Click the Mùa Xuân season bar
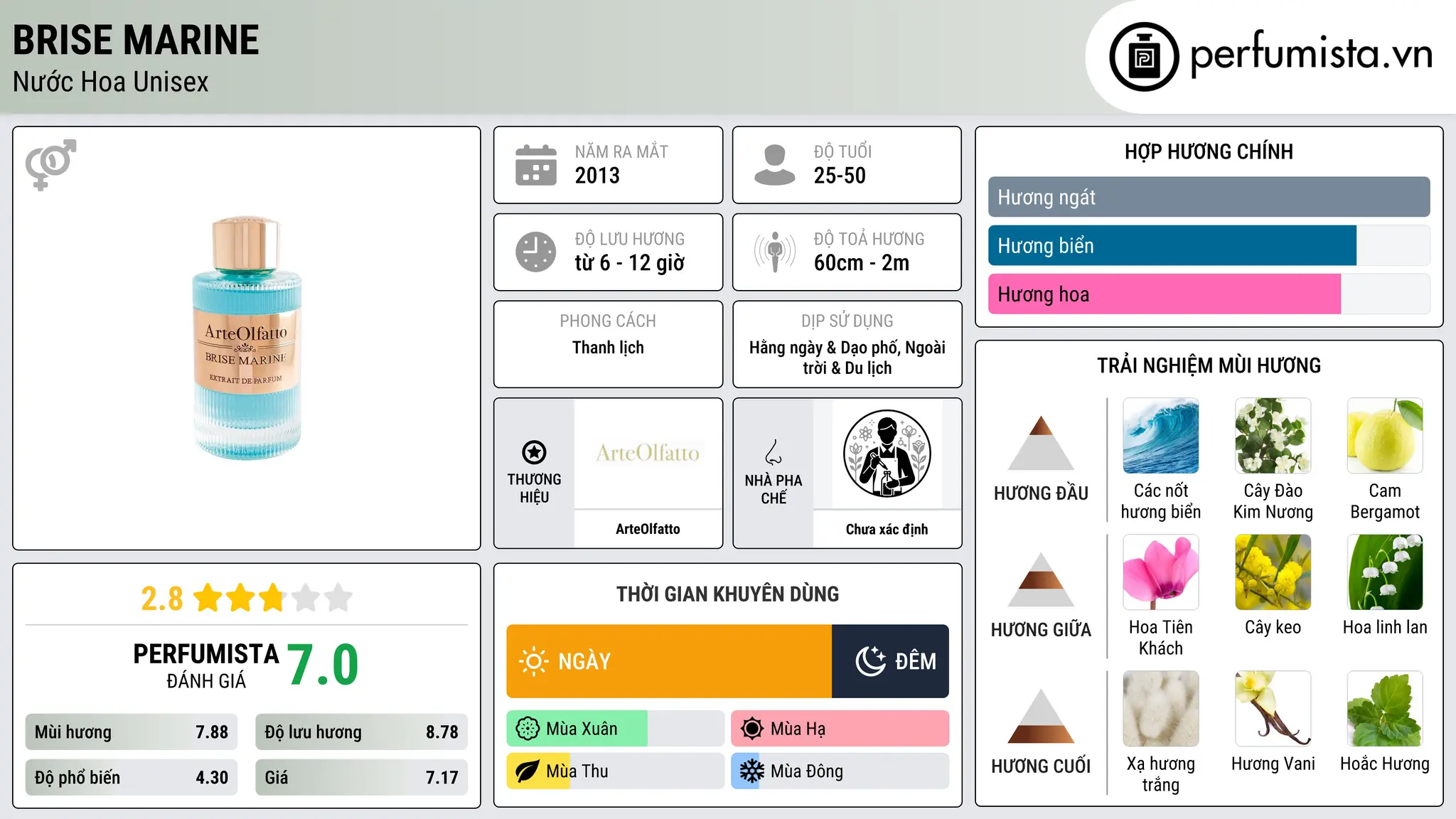This screenshot has width=1456, height=819. pyautogui.click(x=615, y=729)
